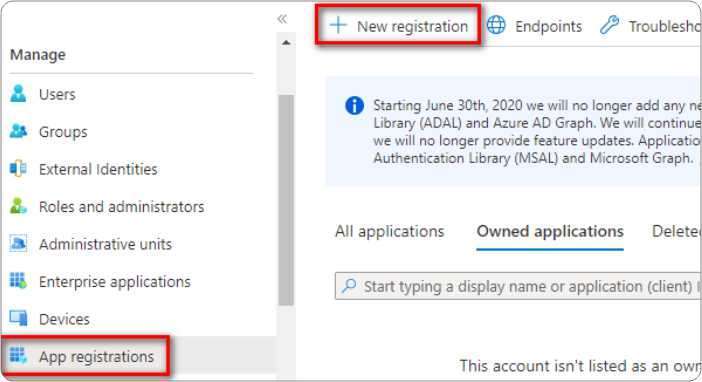The image size is (702, 382).
Task: Open Roles and administrators icon
Action: pyautogui.click(x=18, y=206)
